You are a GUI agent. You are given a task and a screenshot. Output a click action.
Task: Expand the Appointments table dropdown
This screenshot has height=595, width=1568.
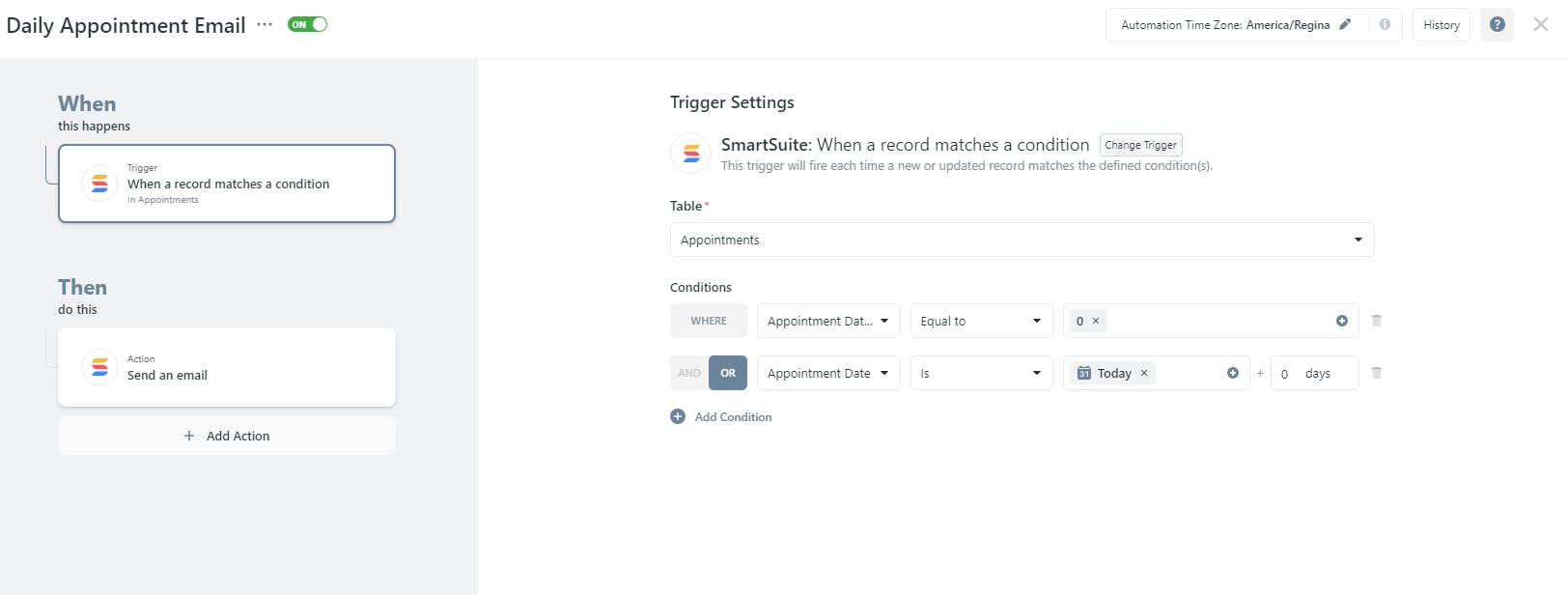click(1022, 240)
